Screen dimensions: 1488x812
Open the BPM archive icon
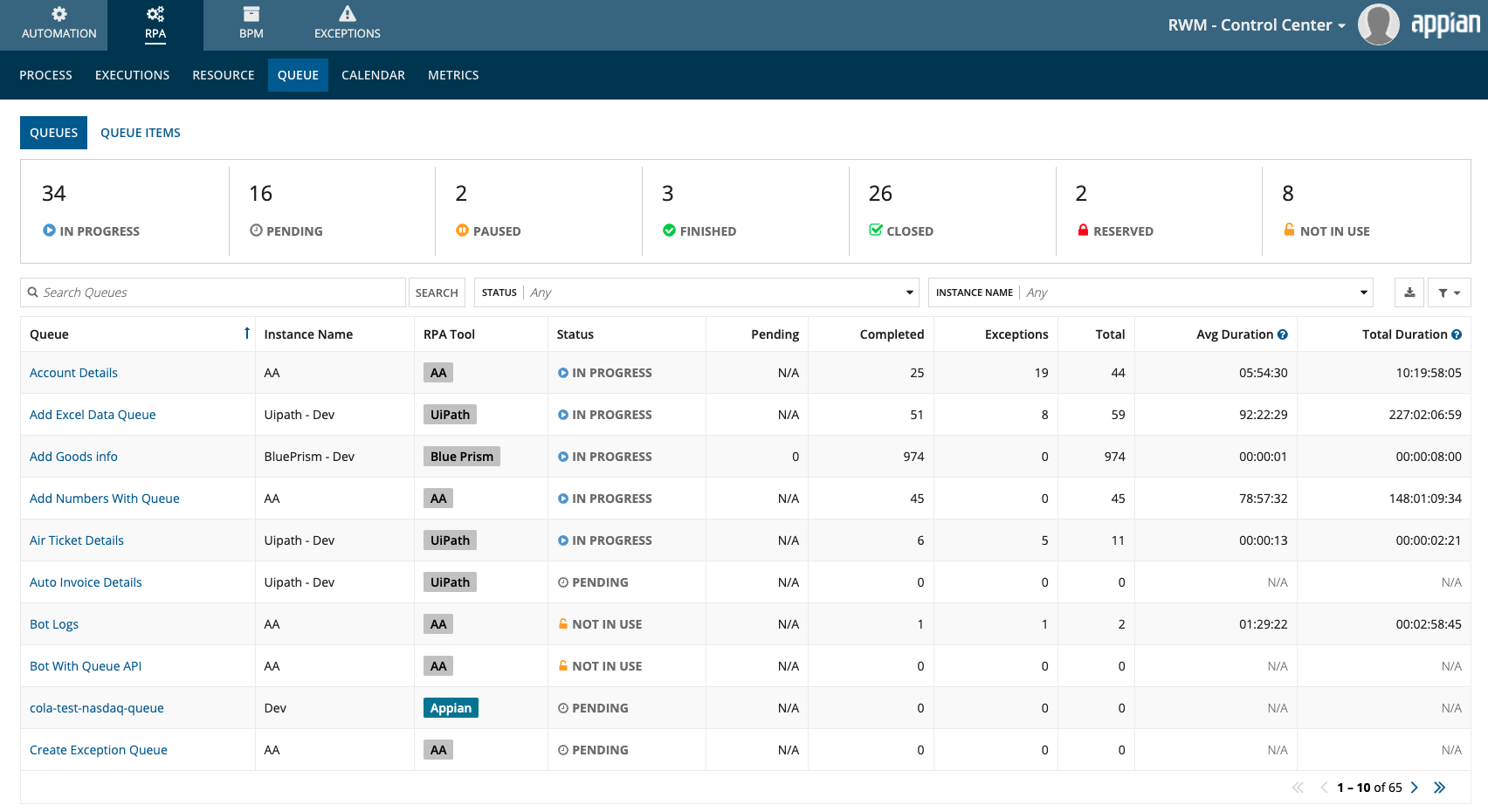pos(251,14)
